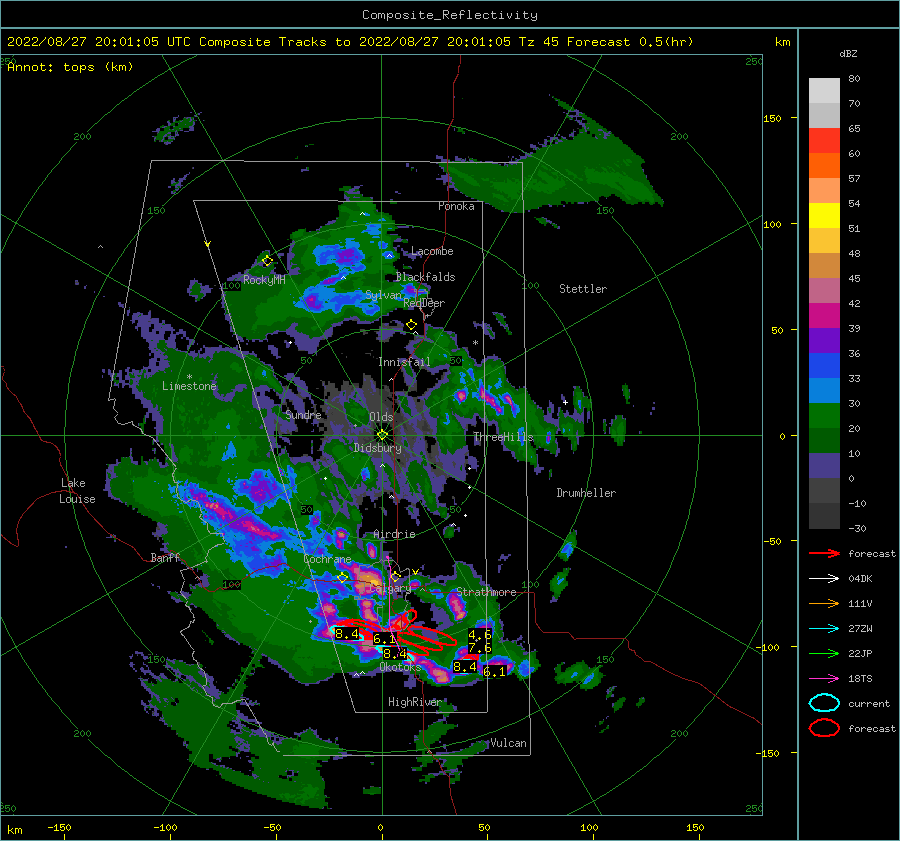Screen dimensions: 900x841
Task: Click the light gray 70–80 dBZ swatch
Action: (824, 91)
